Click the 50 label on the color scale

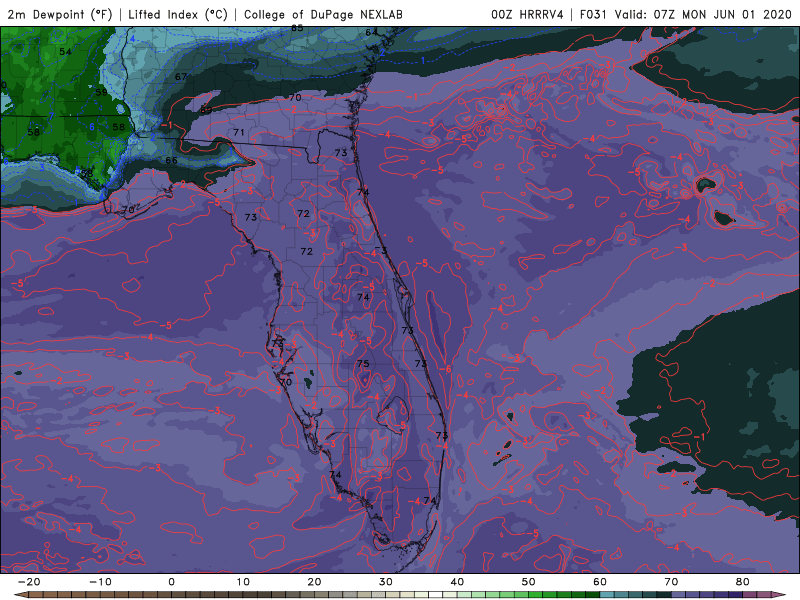[x=529, y=582]
